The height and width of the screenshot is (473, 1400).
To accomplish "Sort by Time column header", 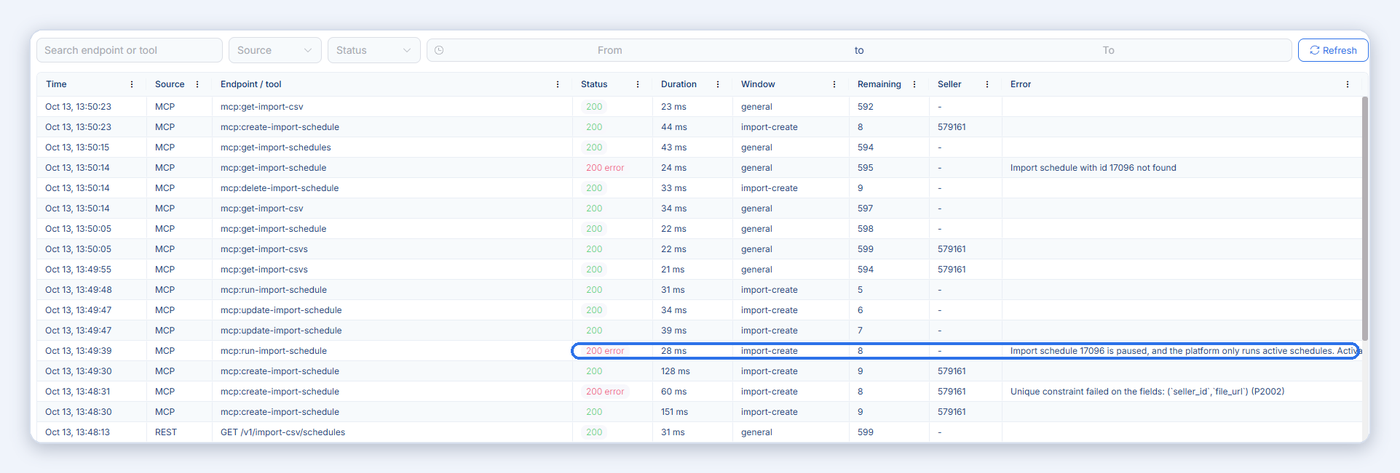I will pyautogui.click(x=56, y=85).
